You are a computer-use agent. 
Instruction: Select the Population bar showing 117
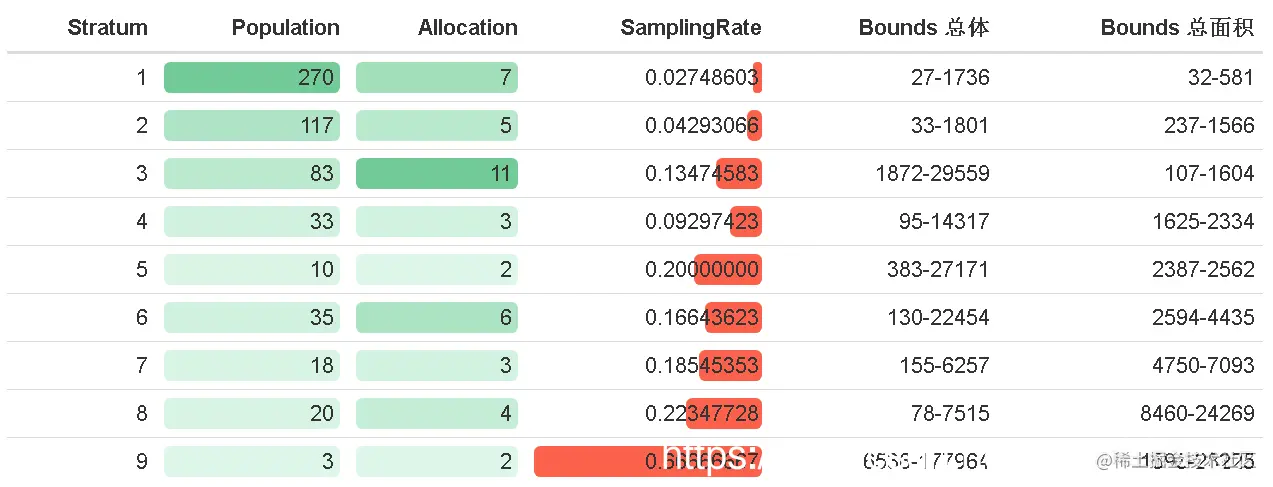click(x=252, y=126)
